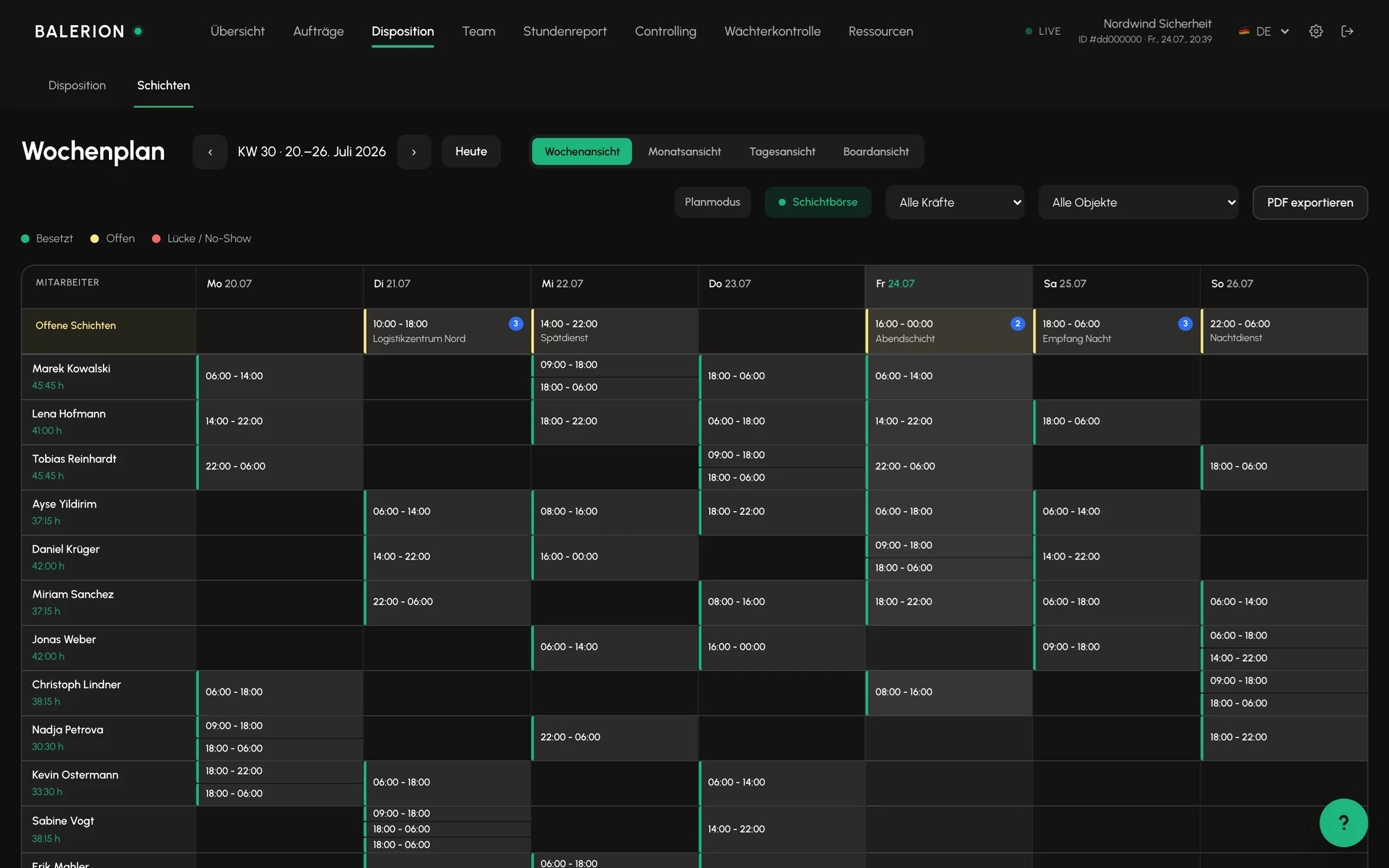The height and width of the screenshot is (868, 1389).
Task: Open Jonas Weber's Sunday 14:00 - 22:00 shift
Action: (1284, 658)
